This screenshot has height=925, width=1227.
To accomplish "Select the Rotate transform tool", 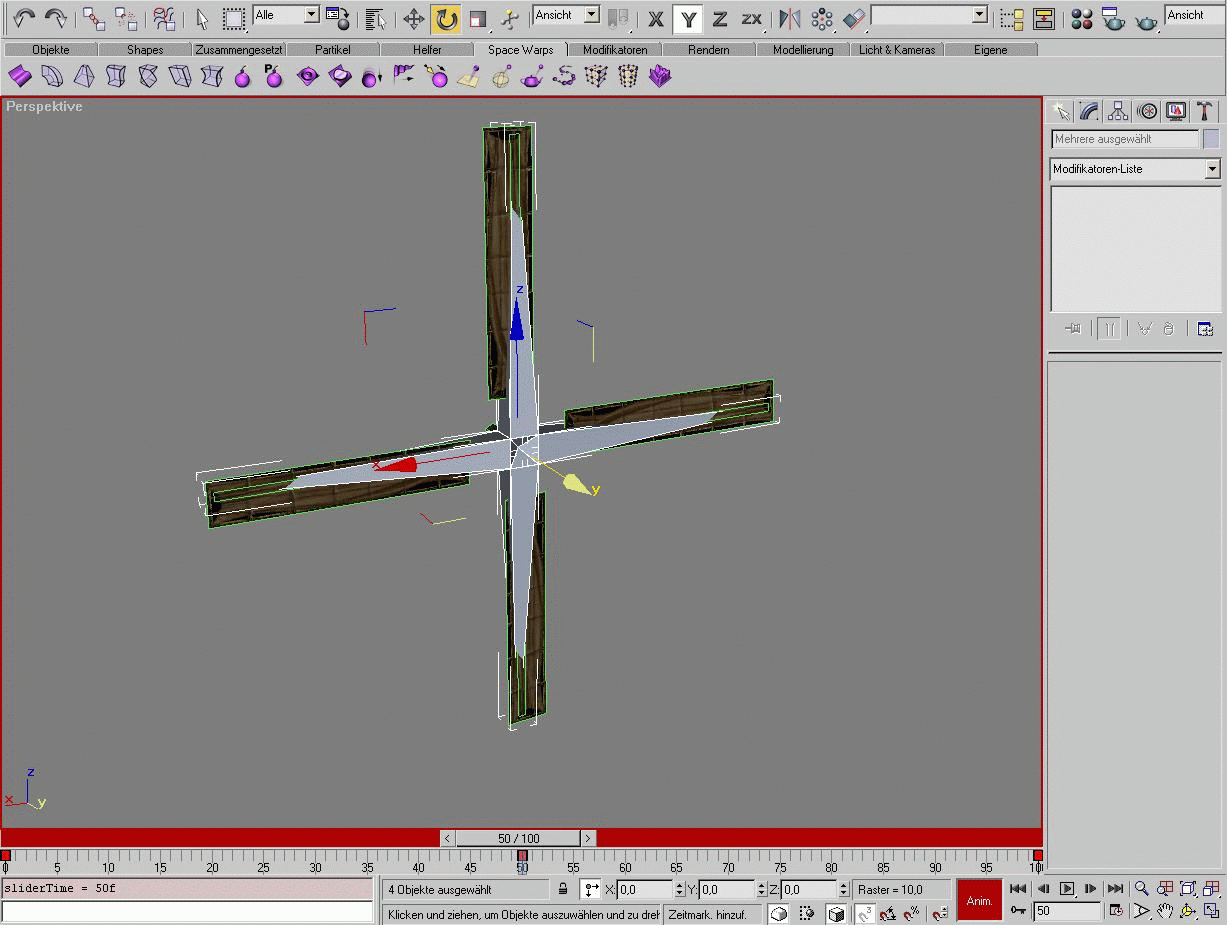I will pos(446,19).
